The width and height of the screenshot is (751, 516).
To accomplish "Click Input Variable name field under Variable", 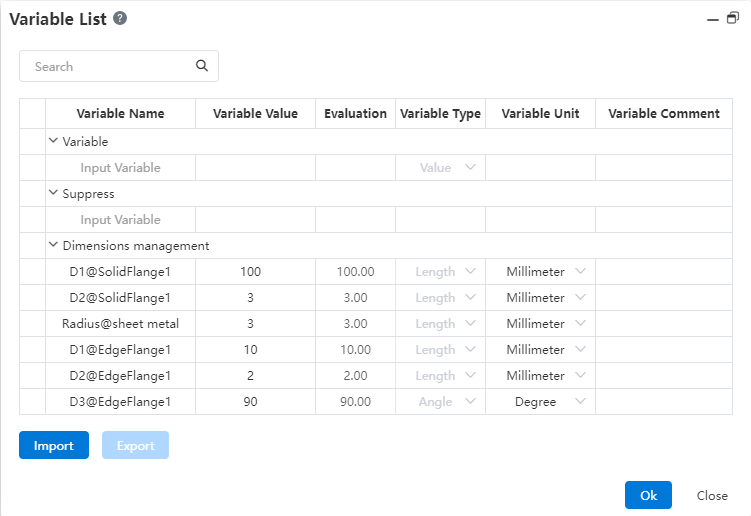I will pos(120,168).
